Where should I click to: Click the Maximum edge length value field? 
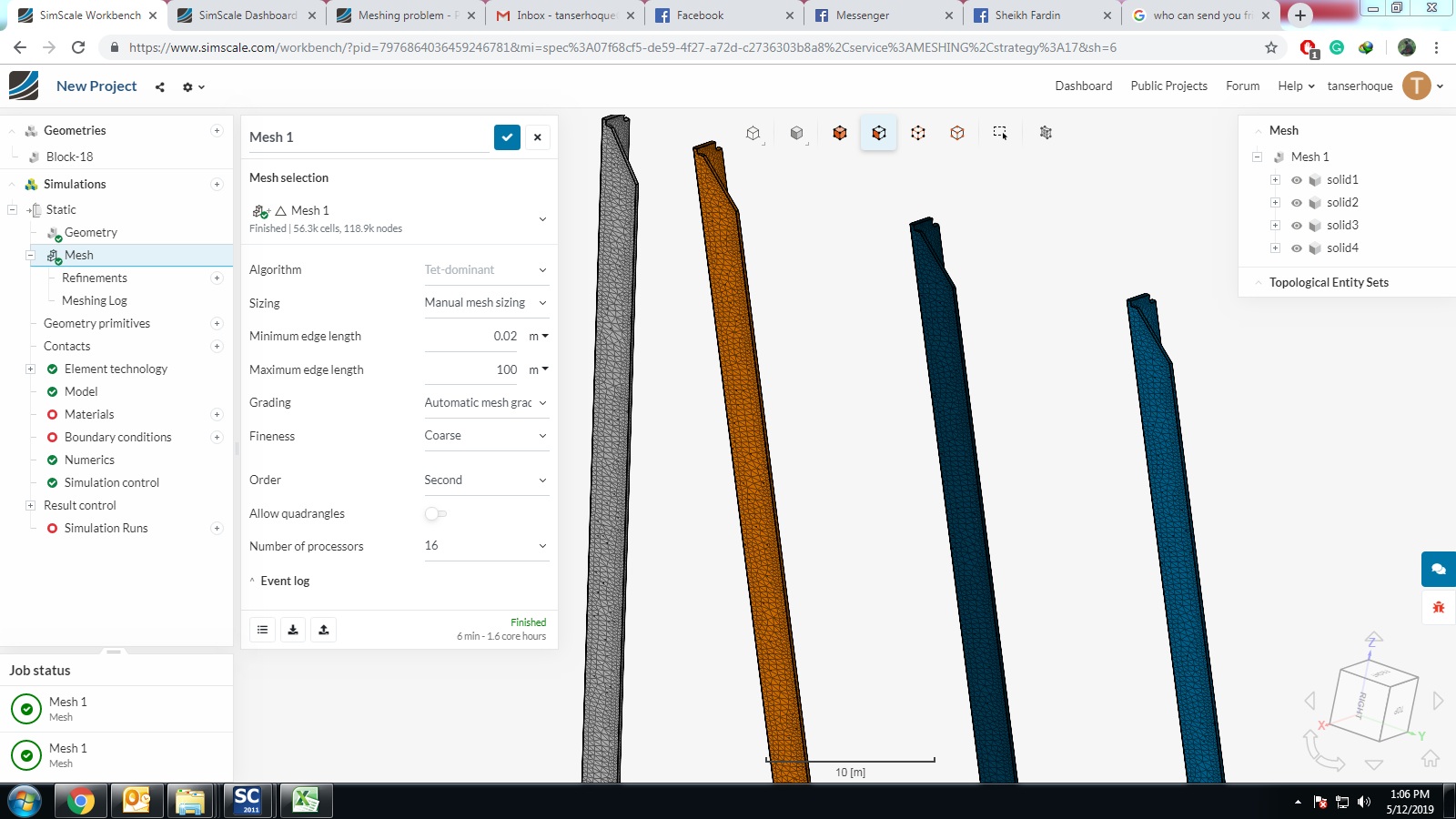[x=472, y=369]
